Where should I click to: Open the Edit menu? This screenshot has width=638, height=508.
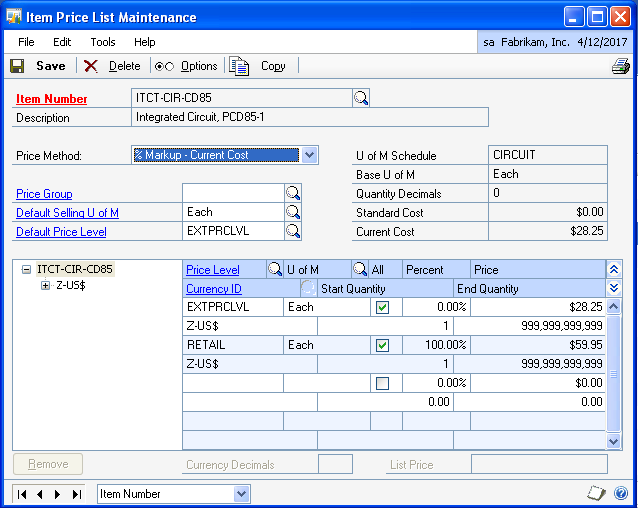[62, 42]
